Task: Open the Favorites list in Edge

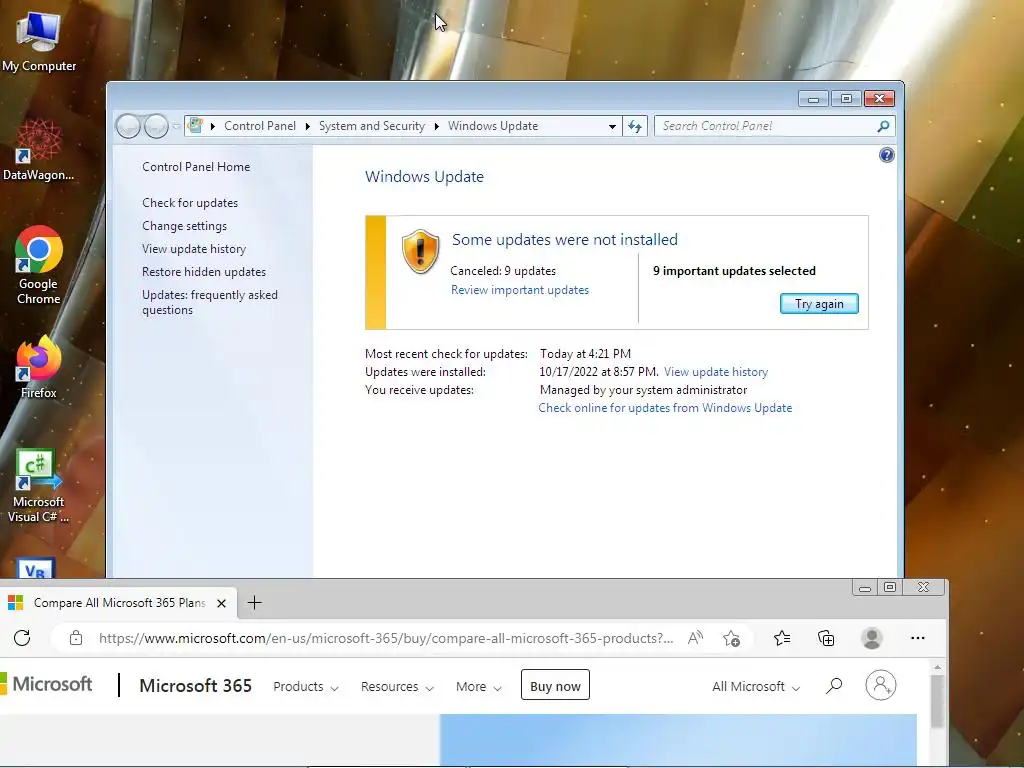Action: click(x=782, y=638)
